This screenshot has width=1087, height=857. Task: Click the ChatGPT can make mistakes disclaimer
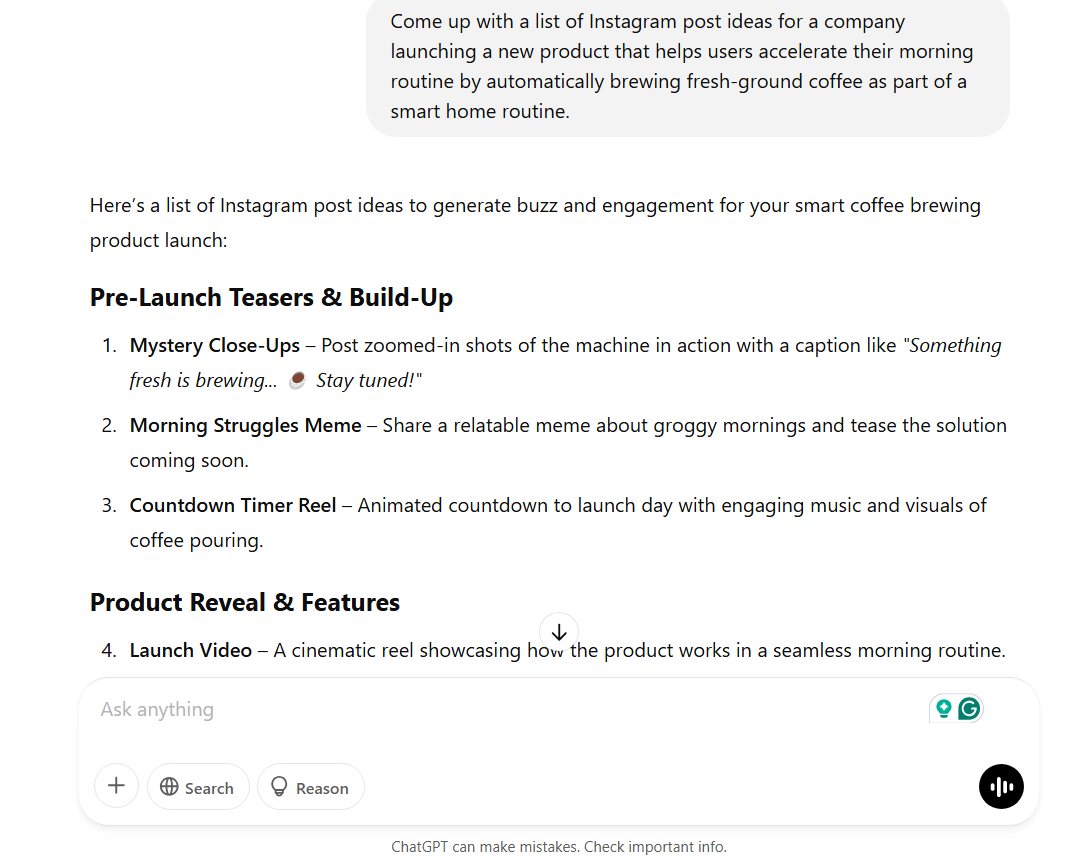coord(559,847)
